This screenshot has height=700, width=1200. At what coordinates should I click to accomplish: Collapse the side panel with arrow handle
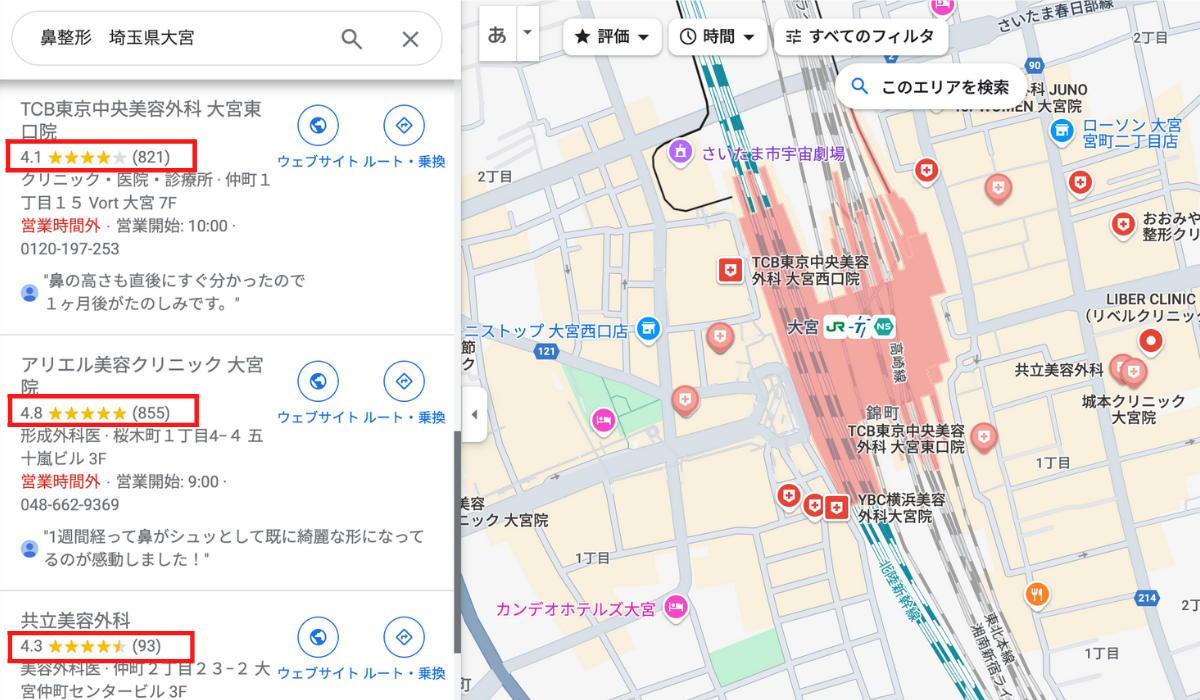(474, 414)
